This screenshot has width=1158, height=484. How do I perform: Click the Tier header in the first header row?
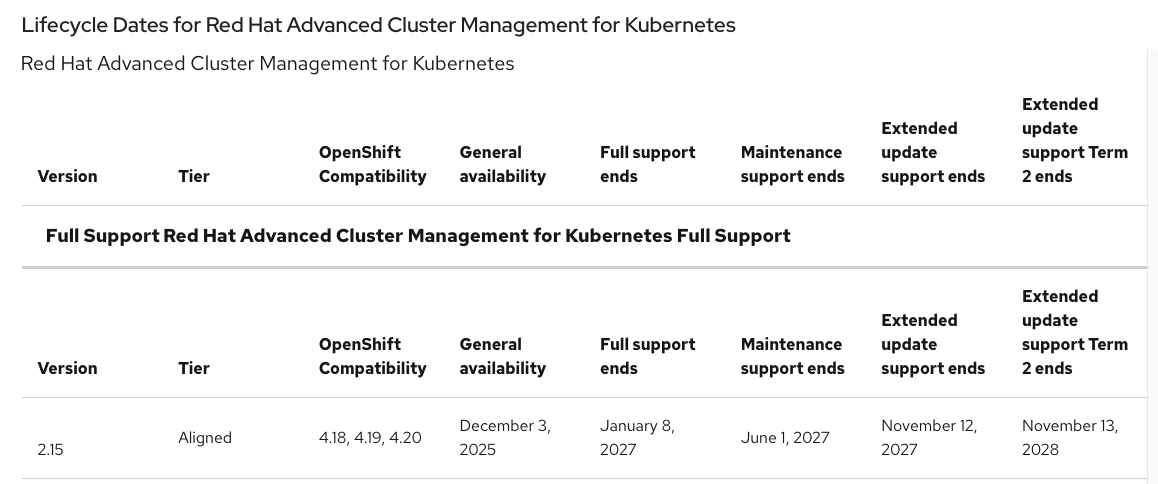point(194,176)
